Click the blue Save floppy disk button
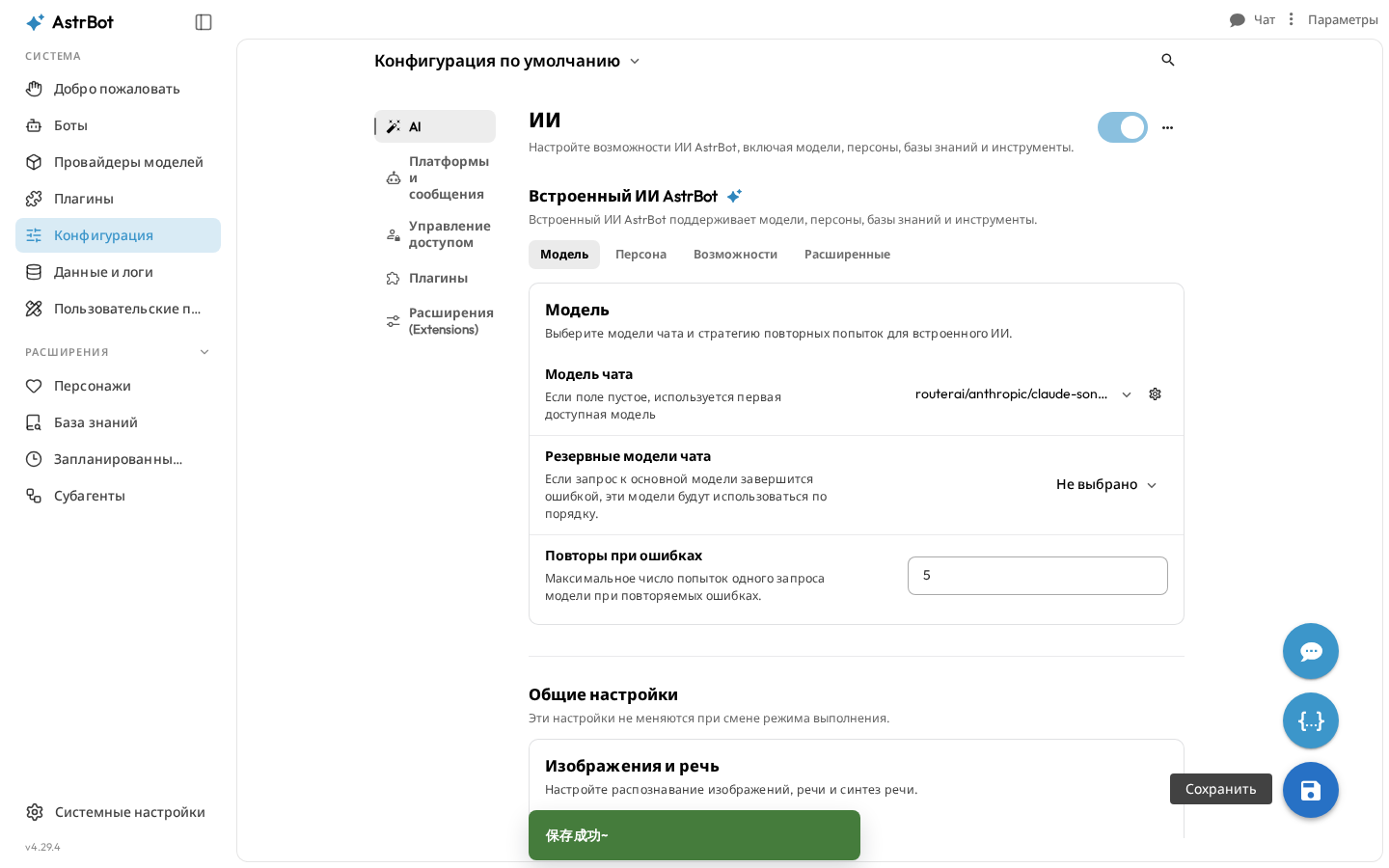This screenshot has height=868, width=1389. tap(1311, 790)
